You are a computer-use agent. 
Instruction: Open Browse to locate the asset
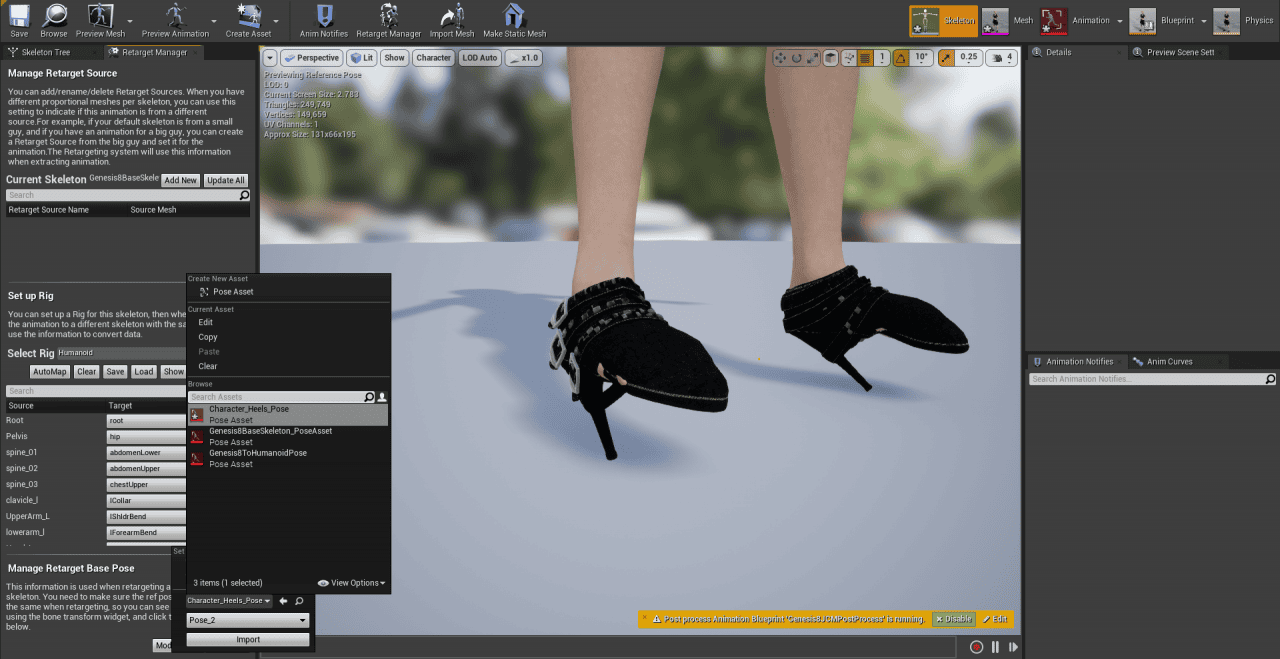tap(54, 18)
